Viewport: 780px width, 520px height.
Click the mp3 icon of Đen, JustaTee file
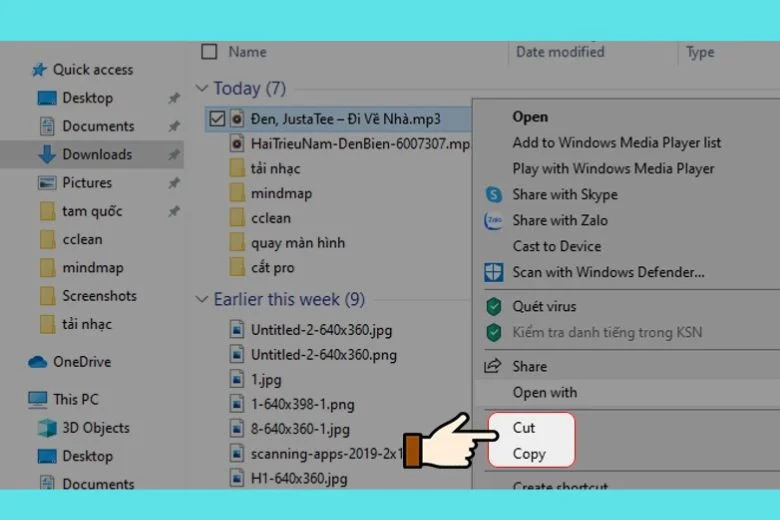pyautogui.click(x=237, y=119)
